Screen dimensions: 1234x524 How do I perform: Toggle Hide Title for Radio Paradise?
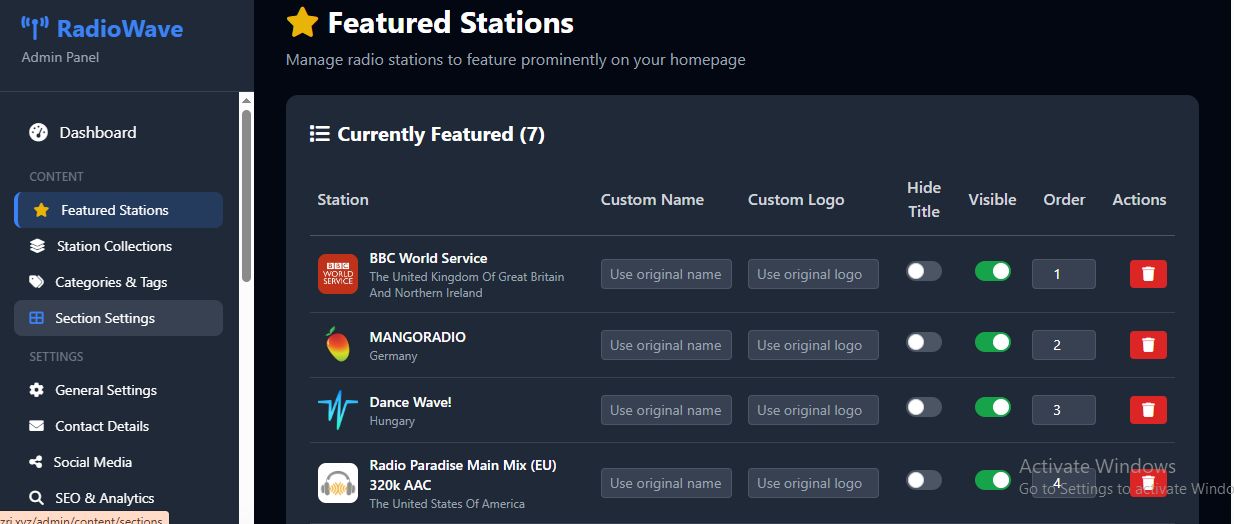923,480
